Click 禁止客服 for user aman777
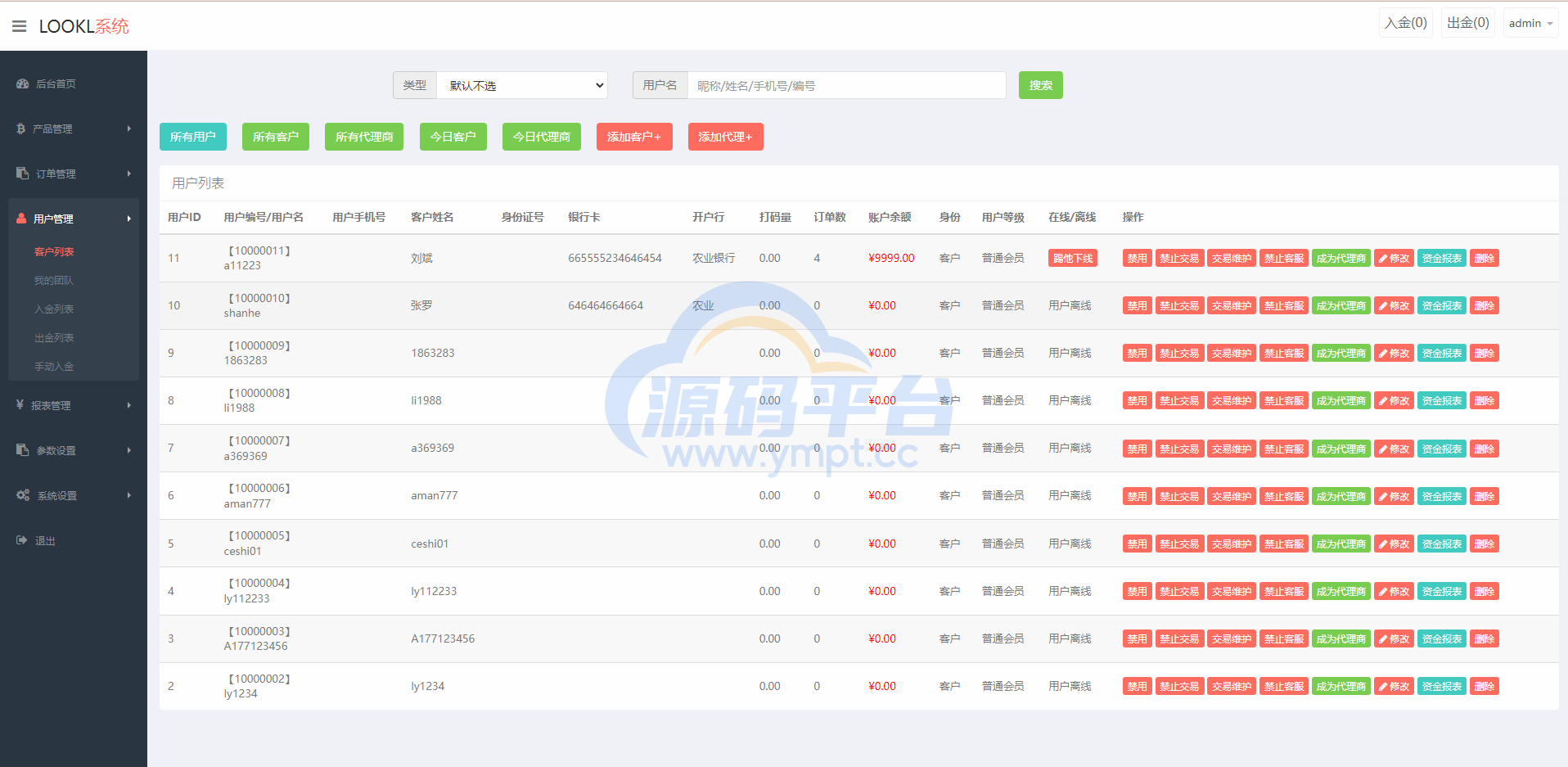 click(1284, 496)
